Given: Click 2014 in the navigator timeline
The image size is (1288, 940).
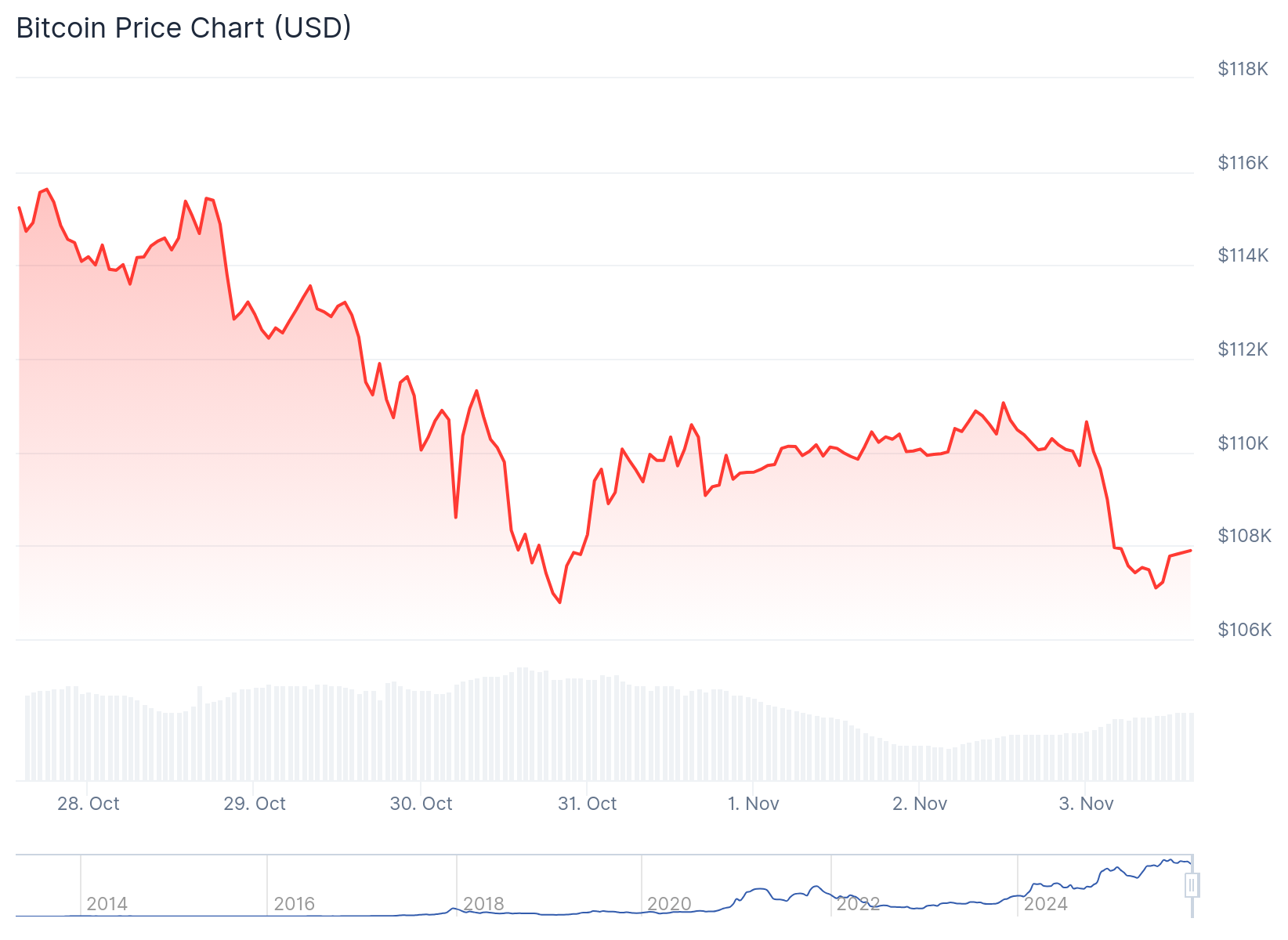Looking at the screenshot, I should (107, 904).
